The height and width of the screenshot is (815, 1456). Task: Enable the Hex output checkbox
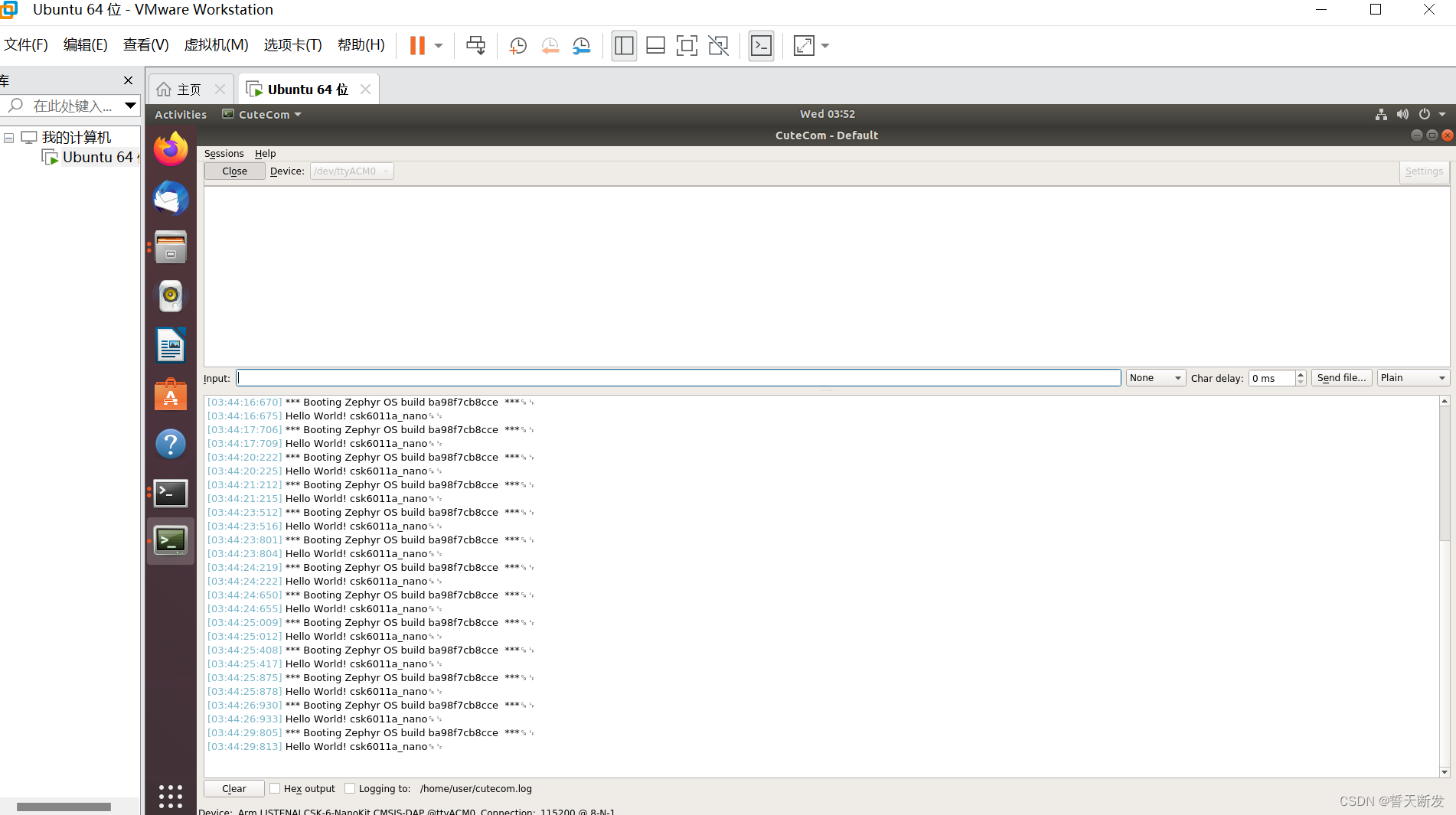[275, 788]
